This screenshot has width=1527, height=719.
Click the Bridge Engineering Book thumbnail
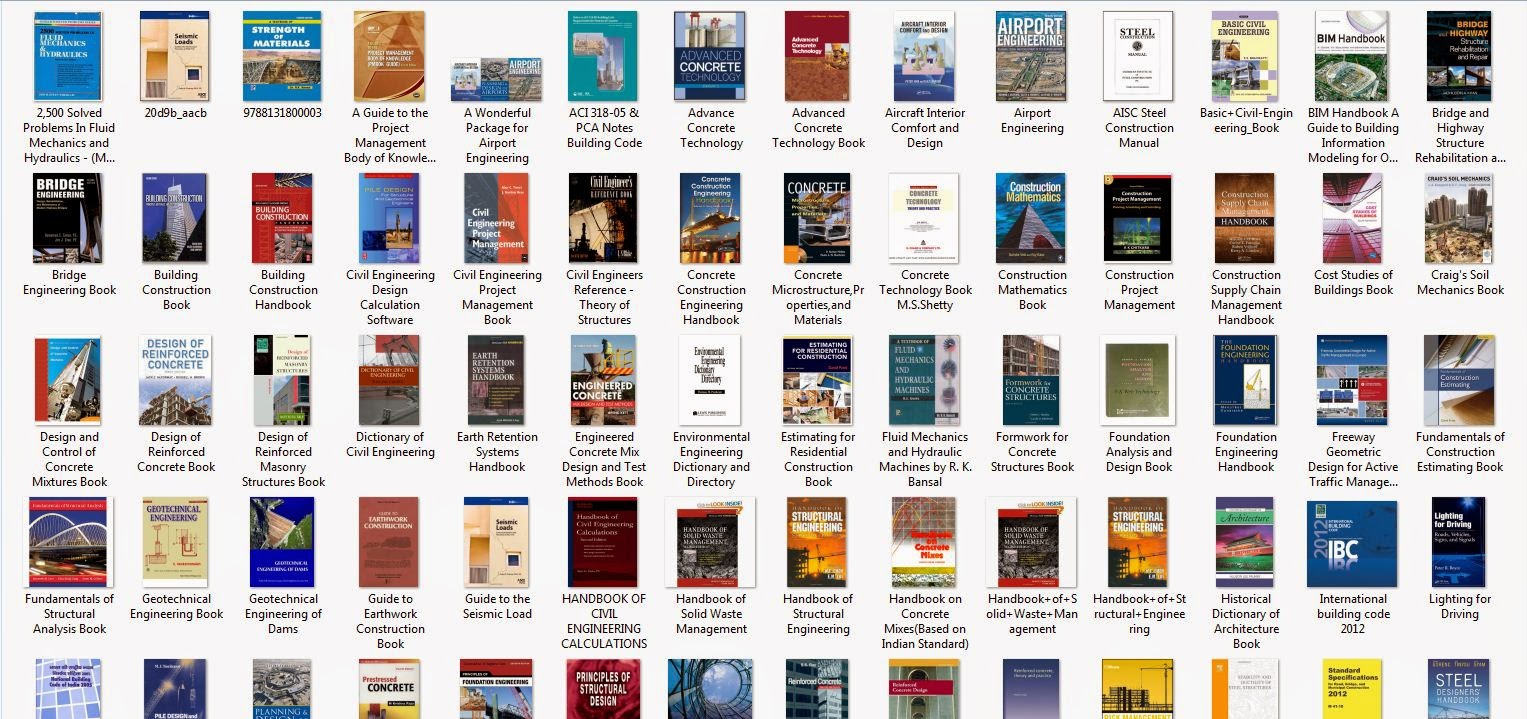(x=67, y=218)
